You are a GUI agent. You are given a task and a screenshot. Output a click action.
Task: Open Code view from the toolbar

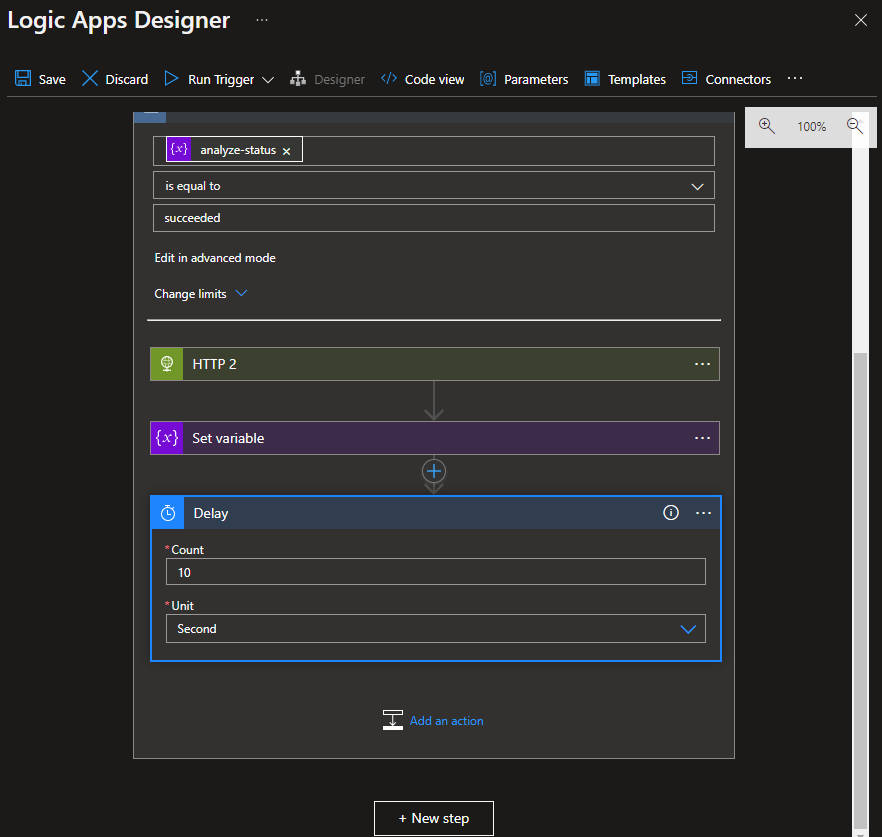coord(422,79)
